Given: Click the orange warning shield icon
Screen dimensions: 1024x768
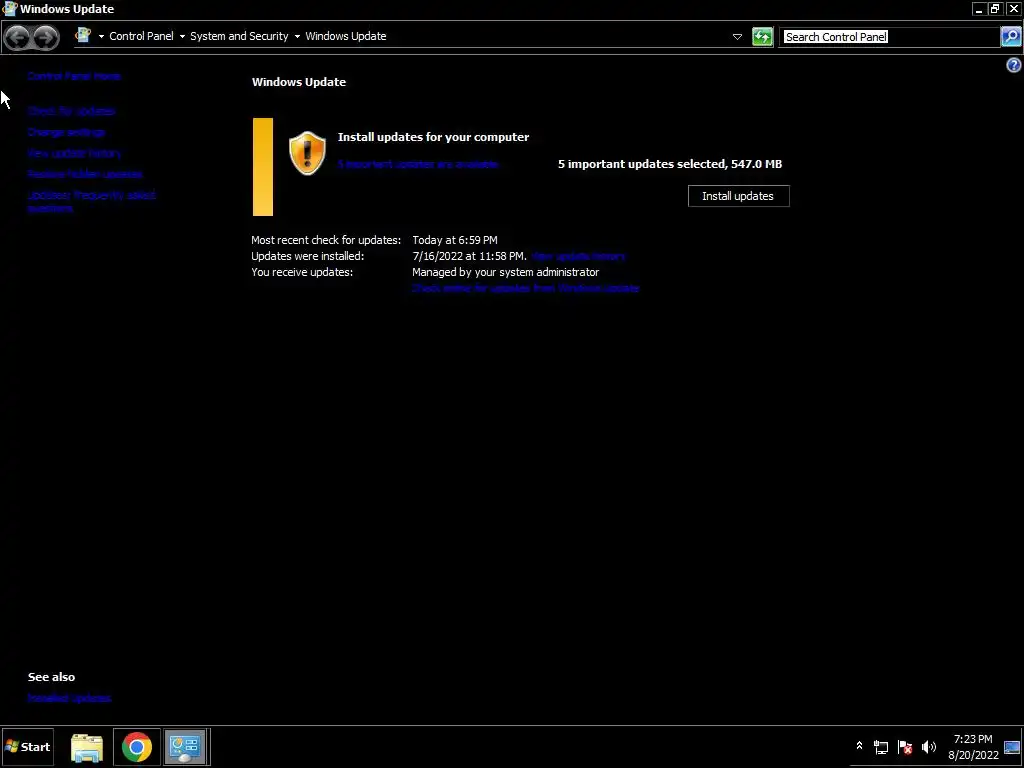Looking at the screenshot, I should coord(307,153).
